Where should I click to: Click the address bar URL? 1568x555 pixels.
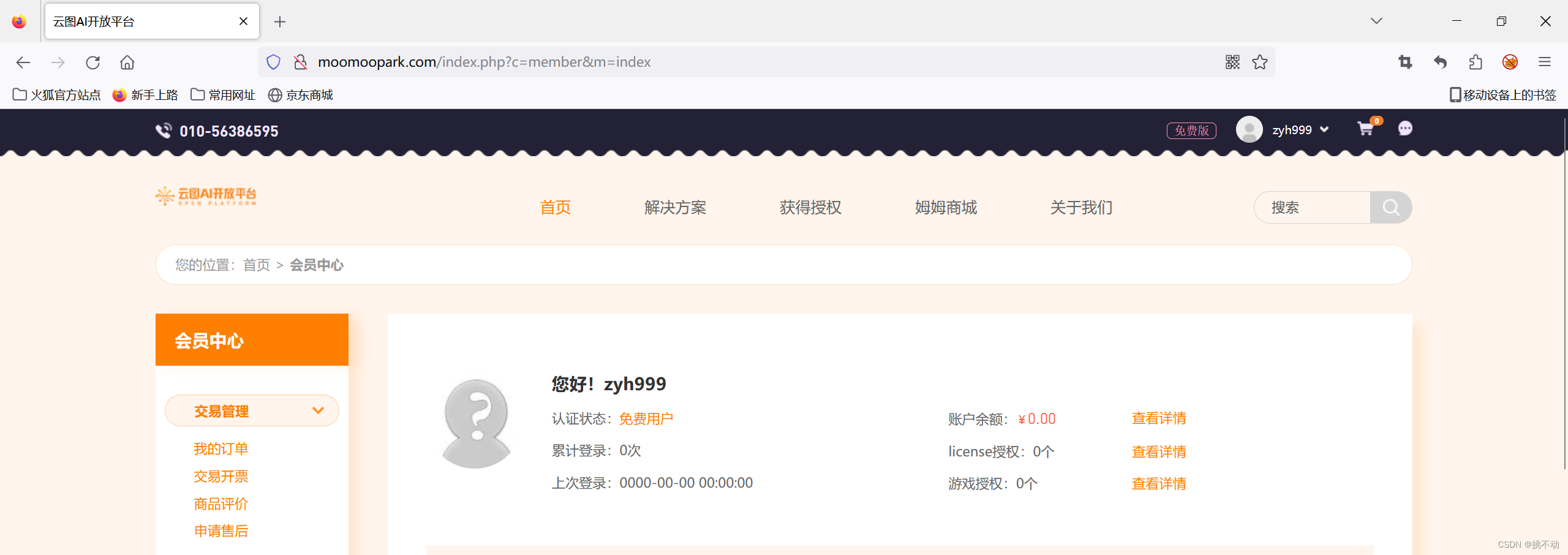(484, 62)
